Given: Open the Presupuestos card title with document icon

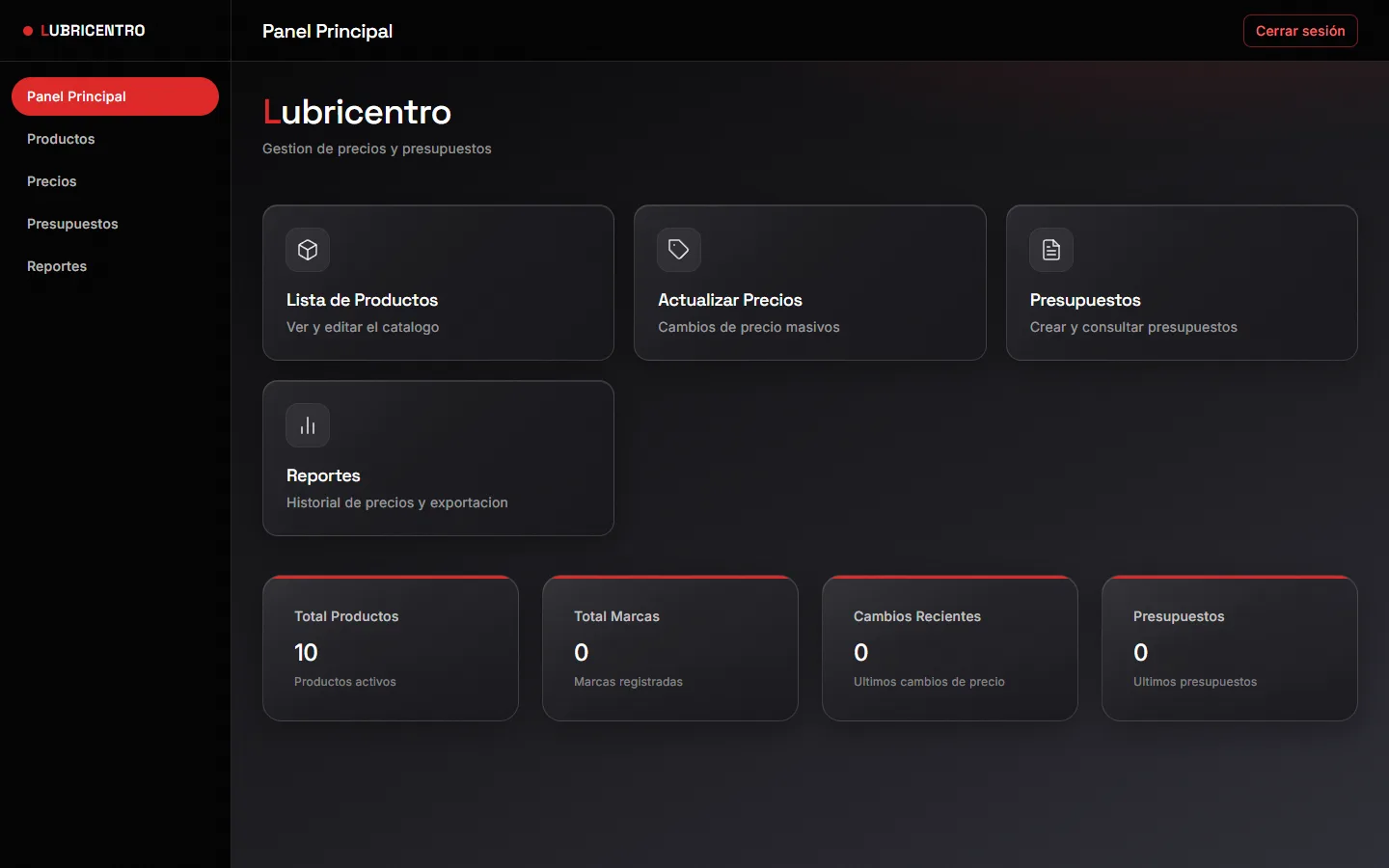Looking at the screenshot, I should click(1085, 300).
